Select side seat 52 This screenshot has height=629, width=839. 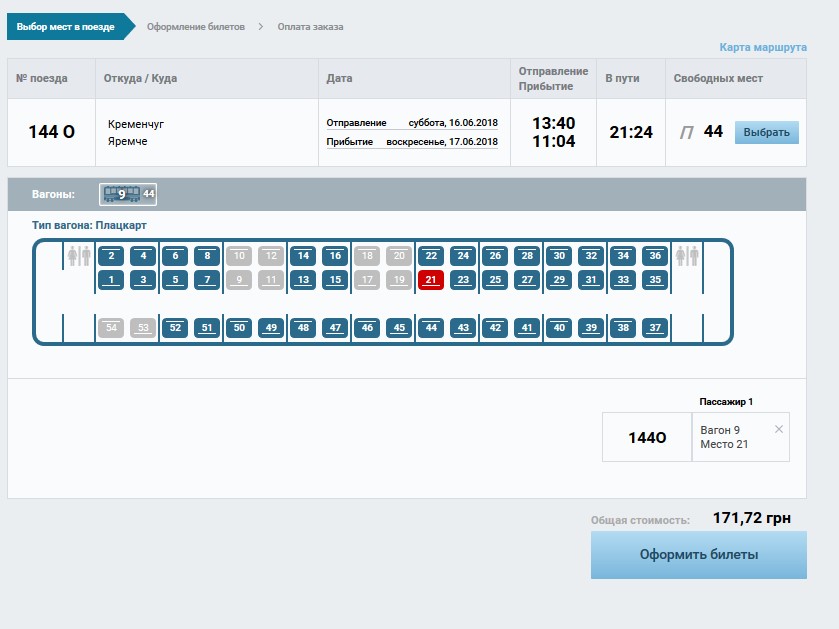[175, 328]
